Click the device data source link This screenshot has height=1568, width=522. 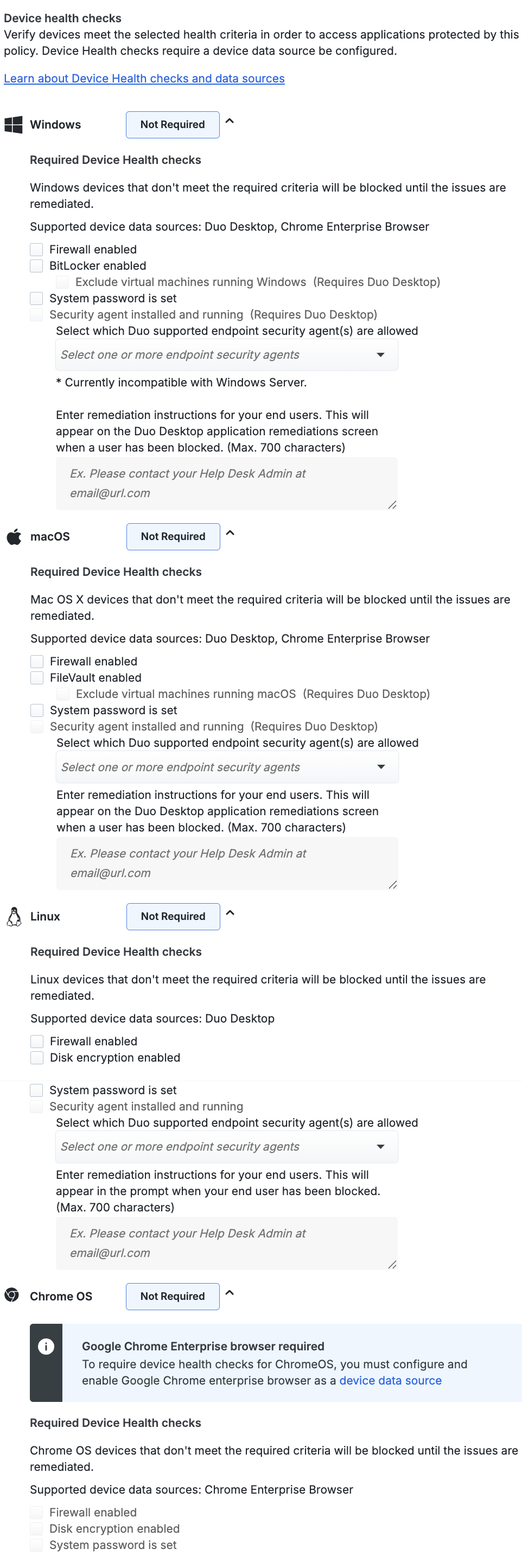[x=390, y=1381]
